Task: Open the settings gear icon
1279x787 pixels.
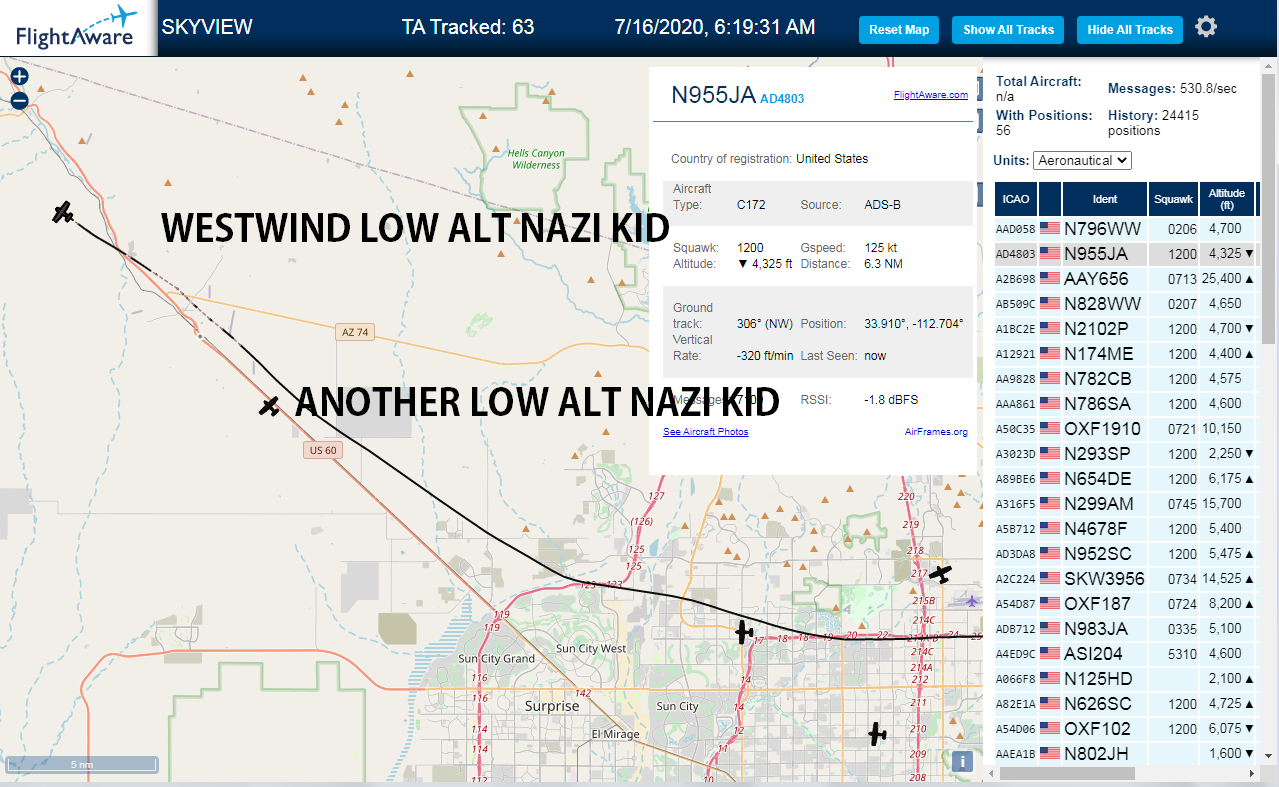Action: [1206, 27]
